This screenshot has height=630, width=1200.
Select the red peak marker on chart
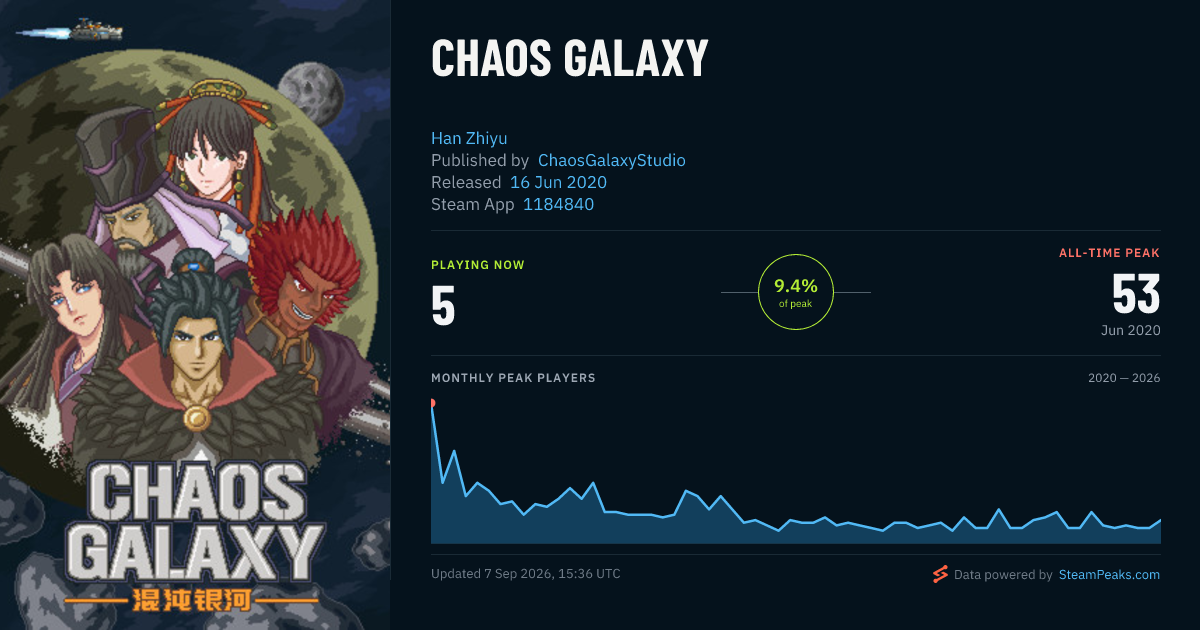pyautogui.click(x=432, y=403)
